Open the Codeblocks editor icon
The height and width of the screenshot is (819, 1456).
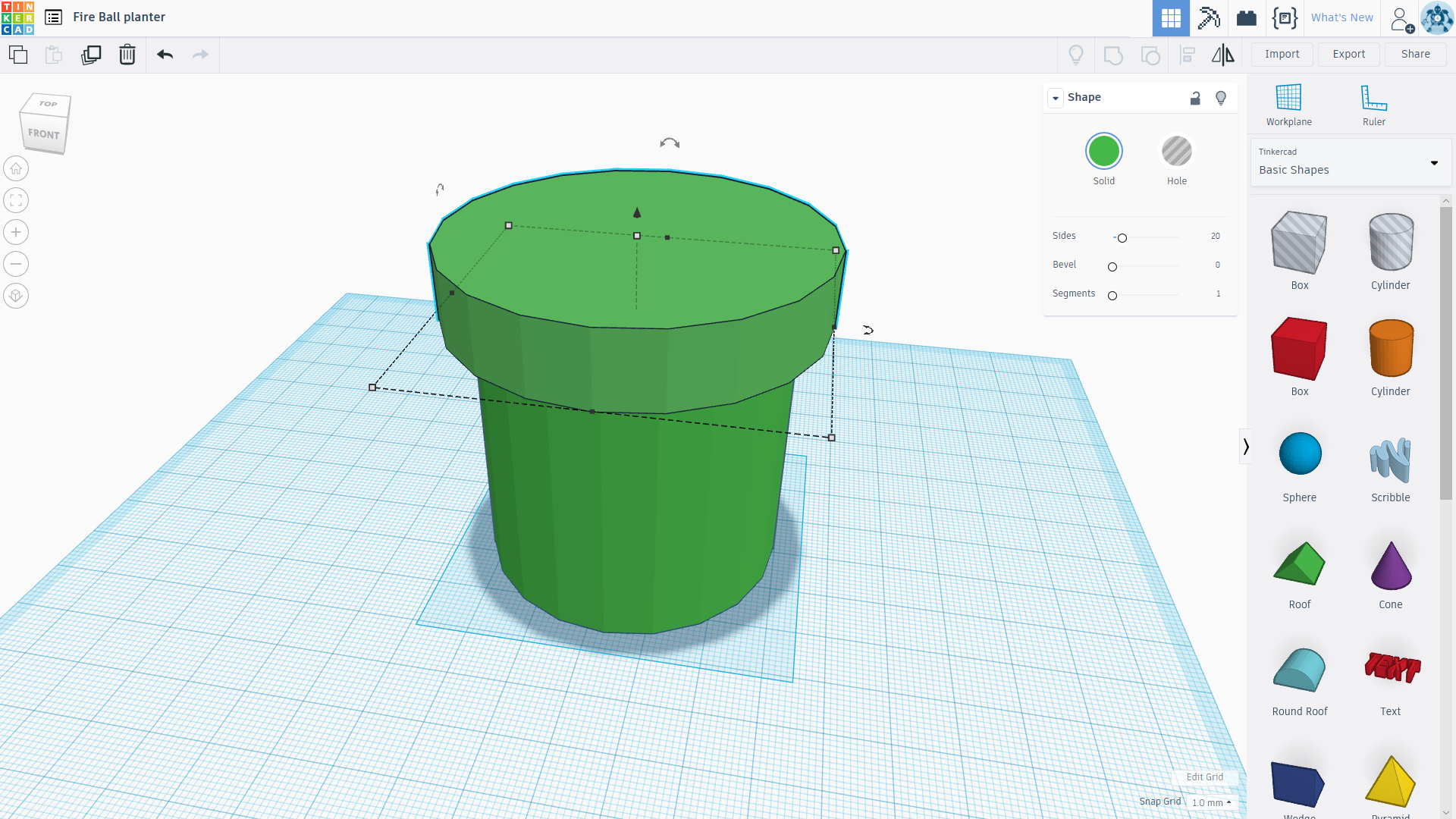click(1285, 18)
